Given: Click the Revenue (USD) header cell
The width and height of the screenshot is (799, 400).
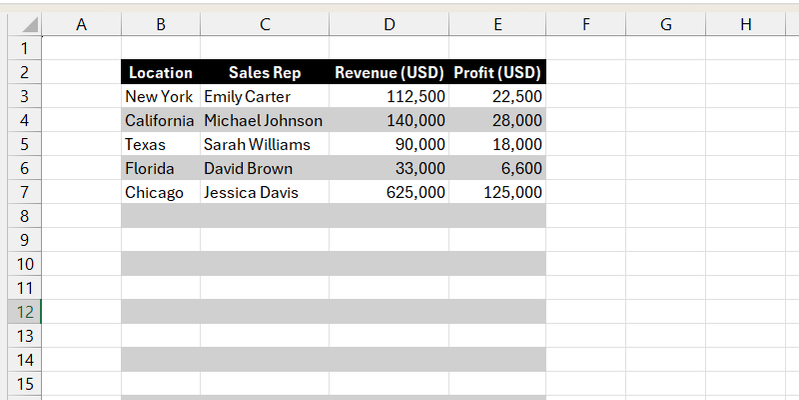Looking at the screenshot, I should (389, 72).
